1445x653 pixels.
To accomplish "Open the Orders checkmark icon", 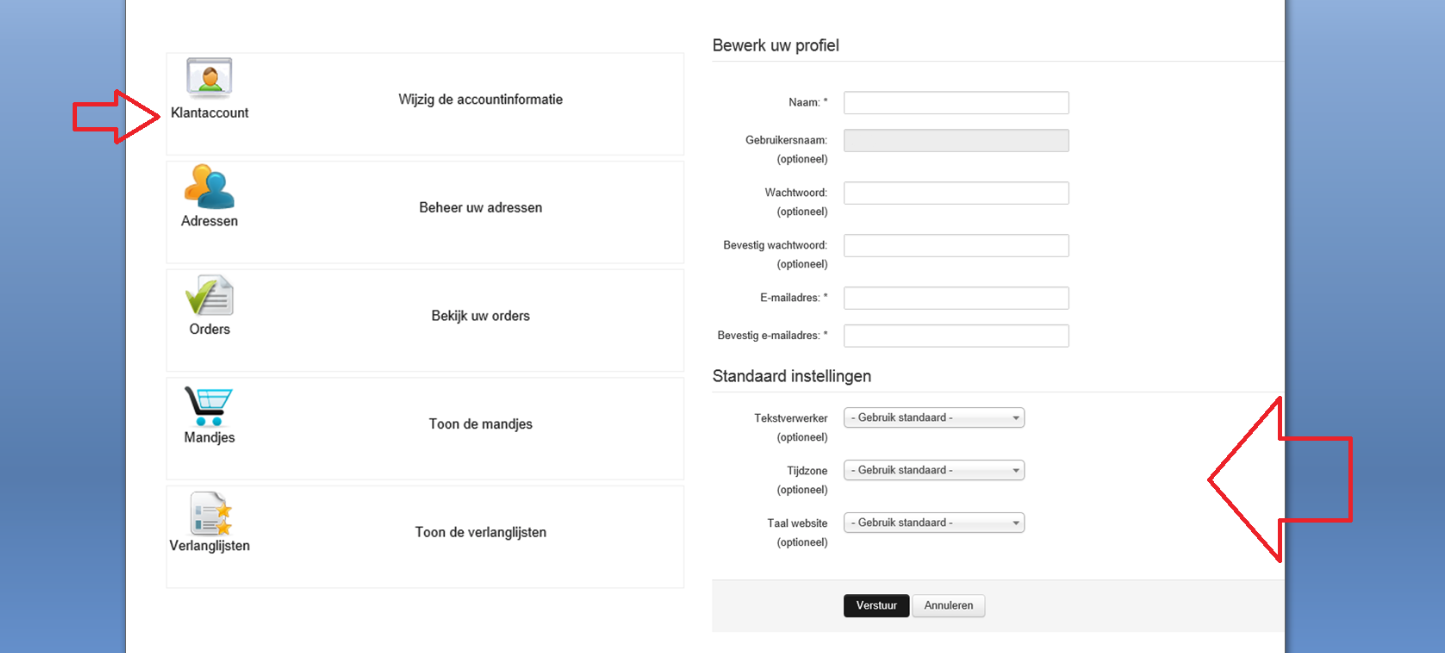I will [x=209, y=295].
